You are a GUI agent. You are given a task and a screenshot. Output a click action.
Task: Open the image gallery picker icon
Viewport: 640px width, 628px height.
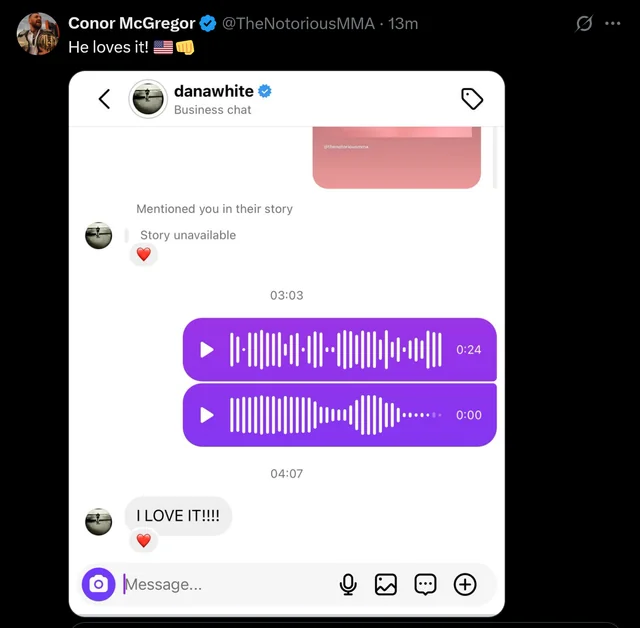coord(386,584)
